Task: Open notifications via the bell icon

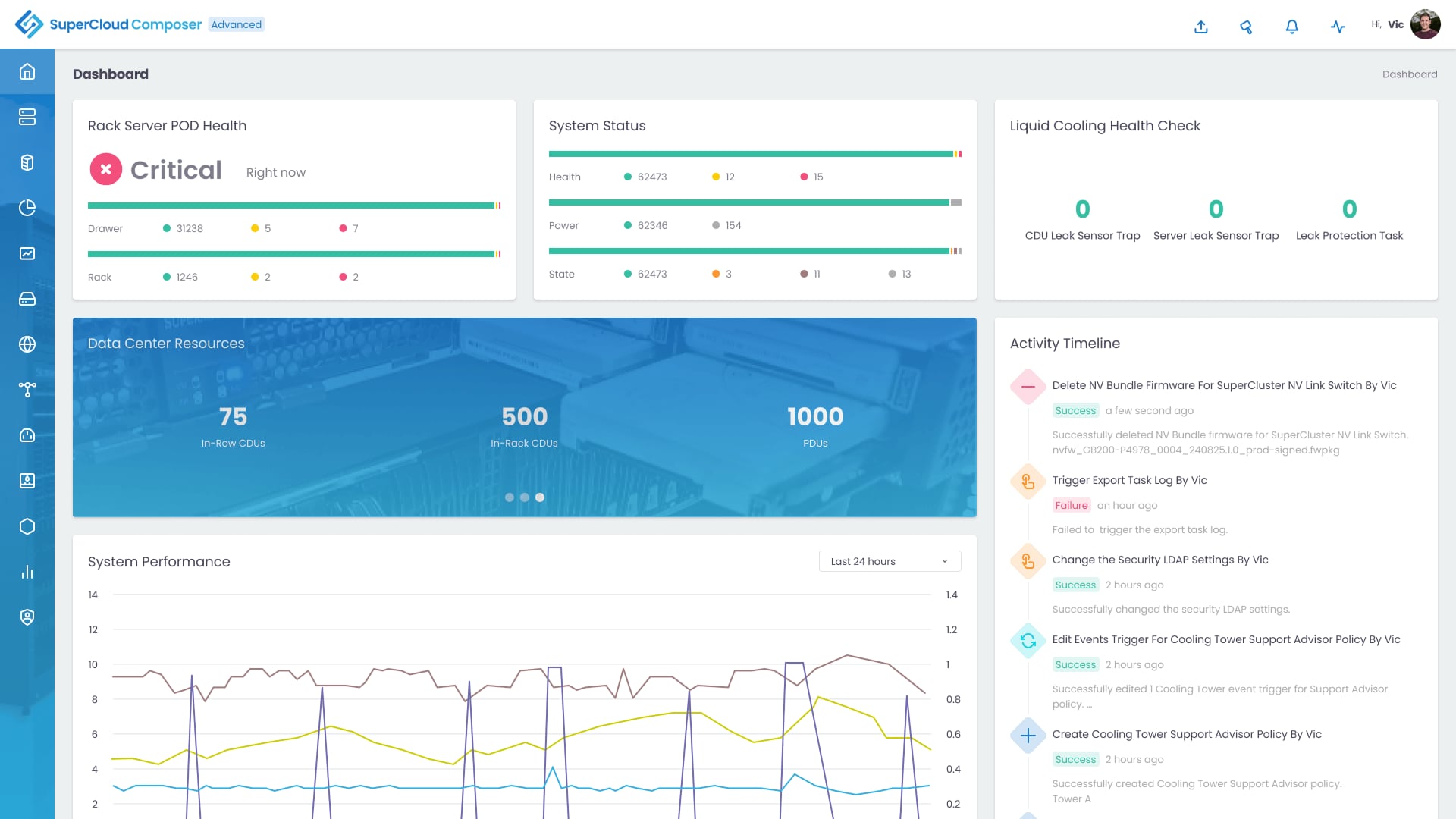Action: [1291, 26]
